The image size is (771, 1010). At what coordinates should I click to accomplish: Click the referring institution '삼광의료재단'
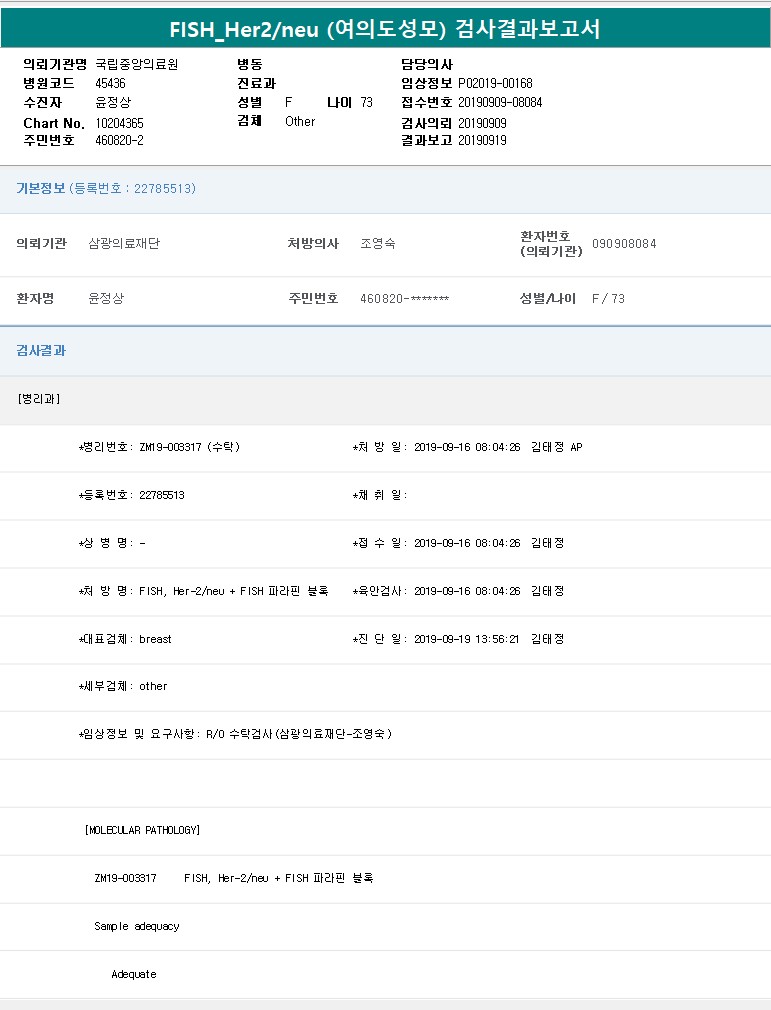click(124, 243)
